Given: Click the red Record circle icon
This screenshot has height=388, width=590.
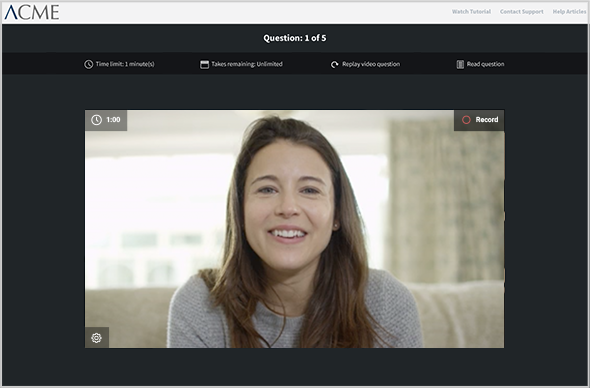Looking at the screenshot, I should point(466,120).
